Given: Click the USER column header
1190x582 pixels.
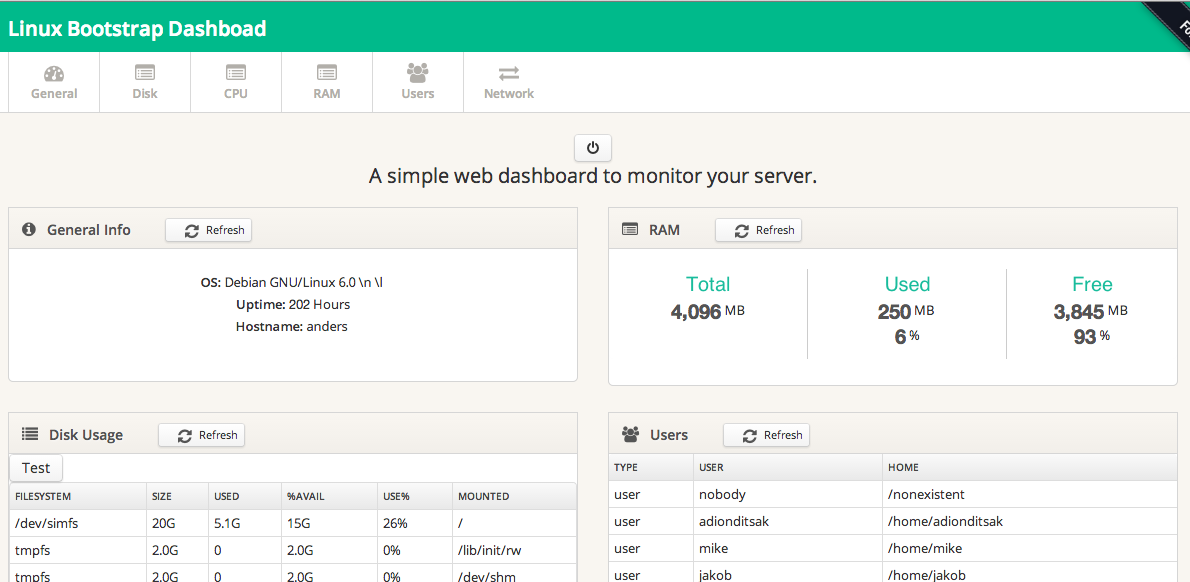Looking at the screenshot, I should coord(788,467).
